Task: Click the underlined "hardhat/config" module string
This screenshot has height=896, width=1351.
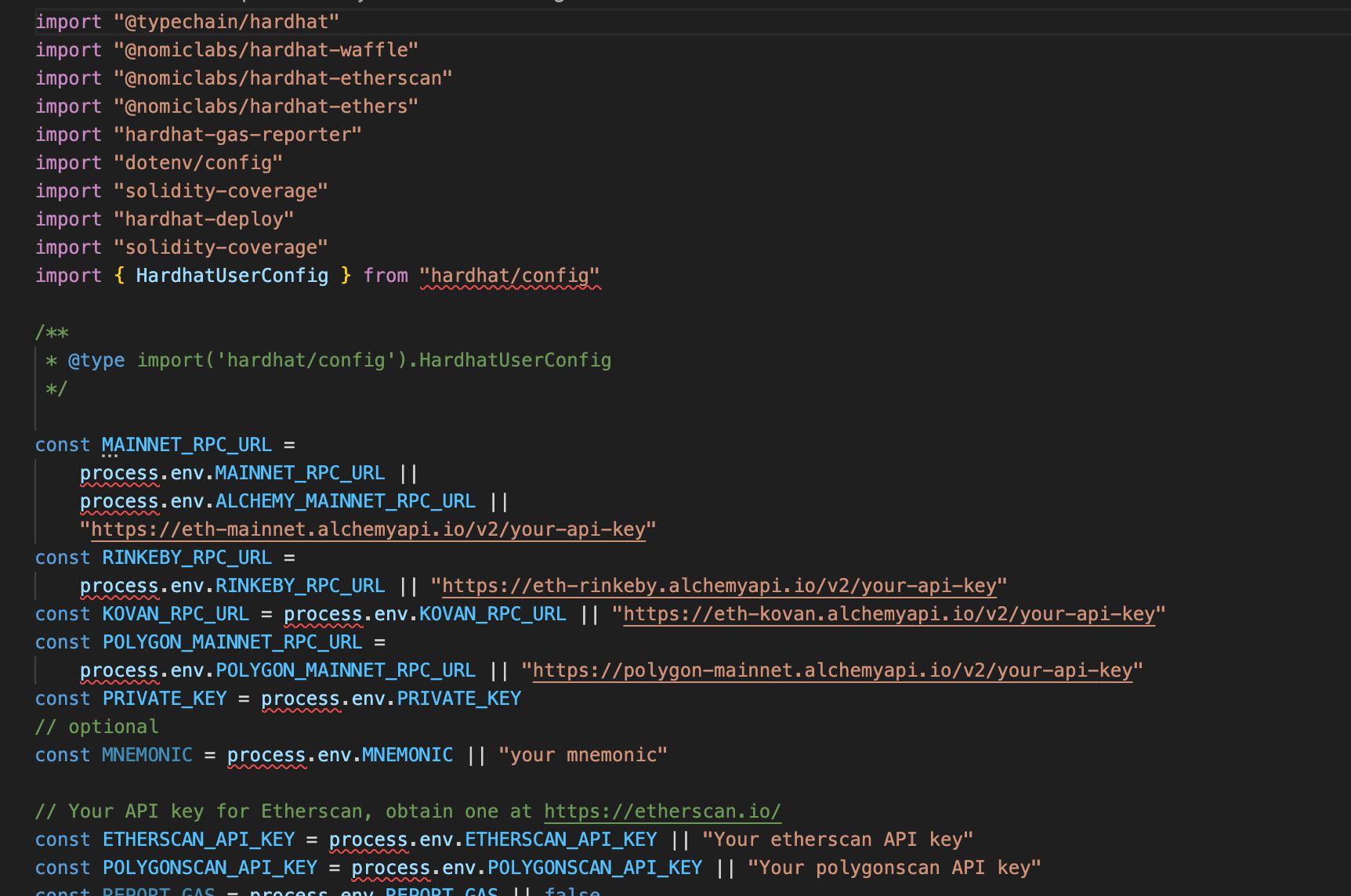Action: pos(509,276)
